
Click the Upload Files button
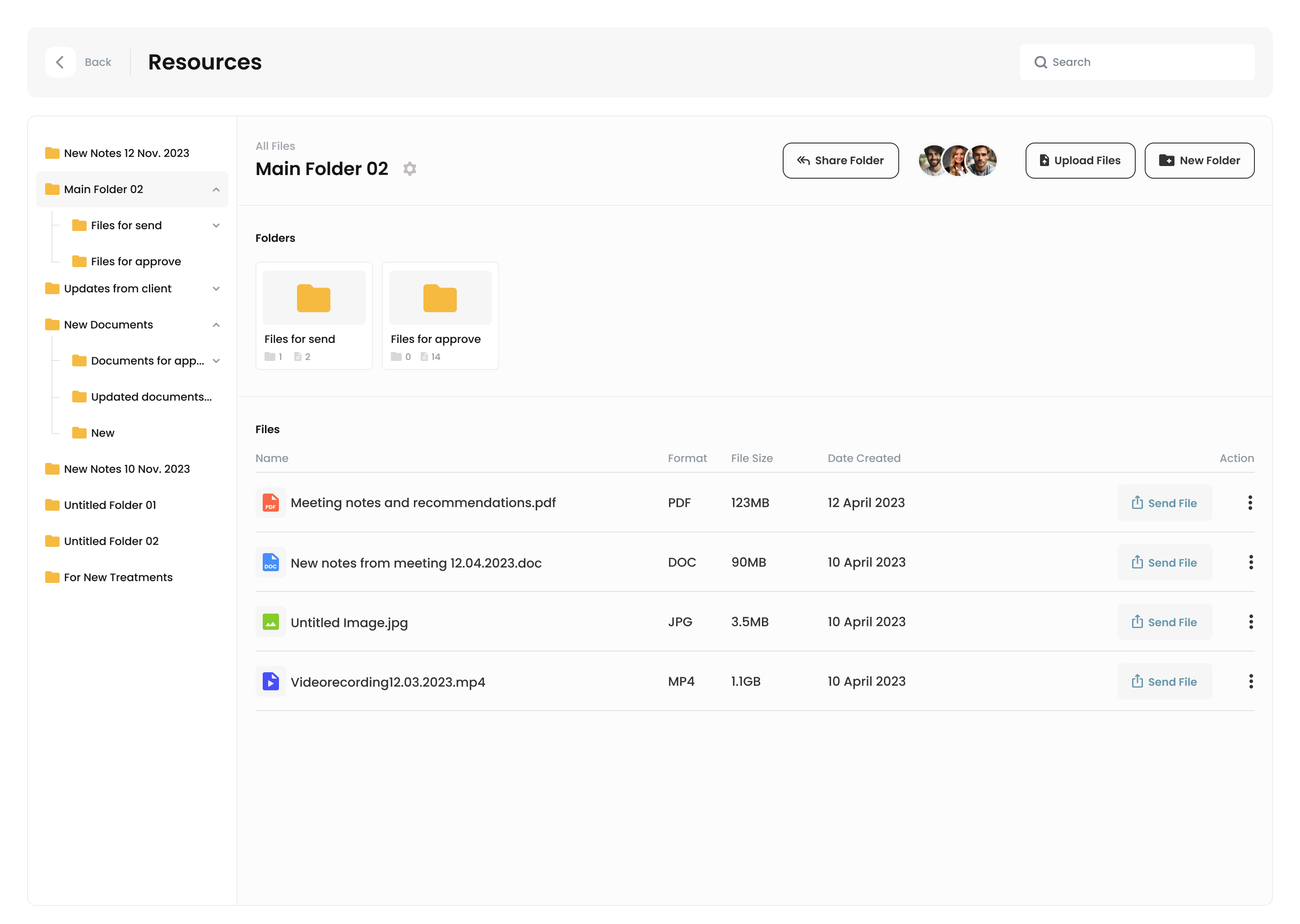pos(1080,161)
